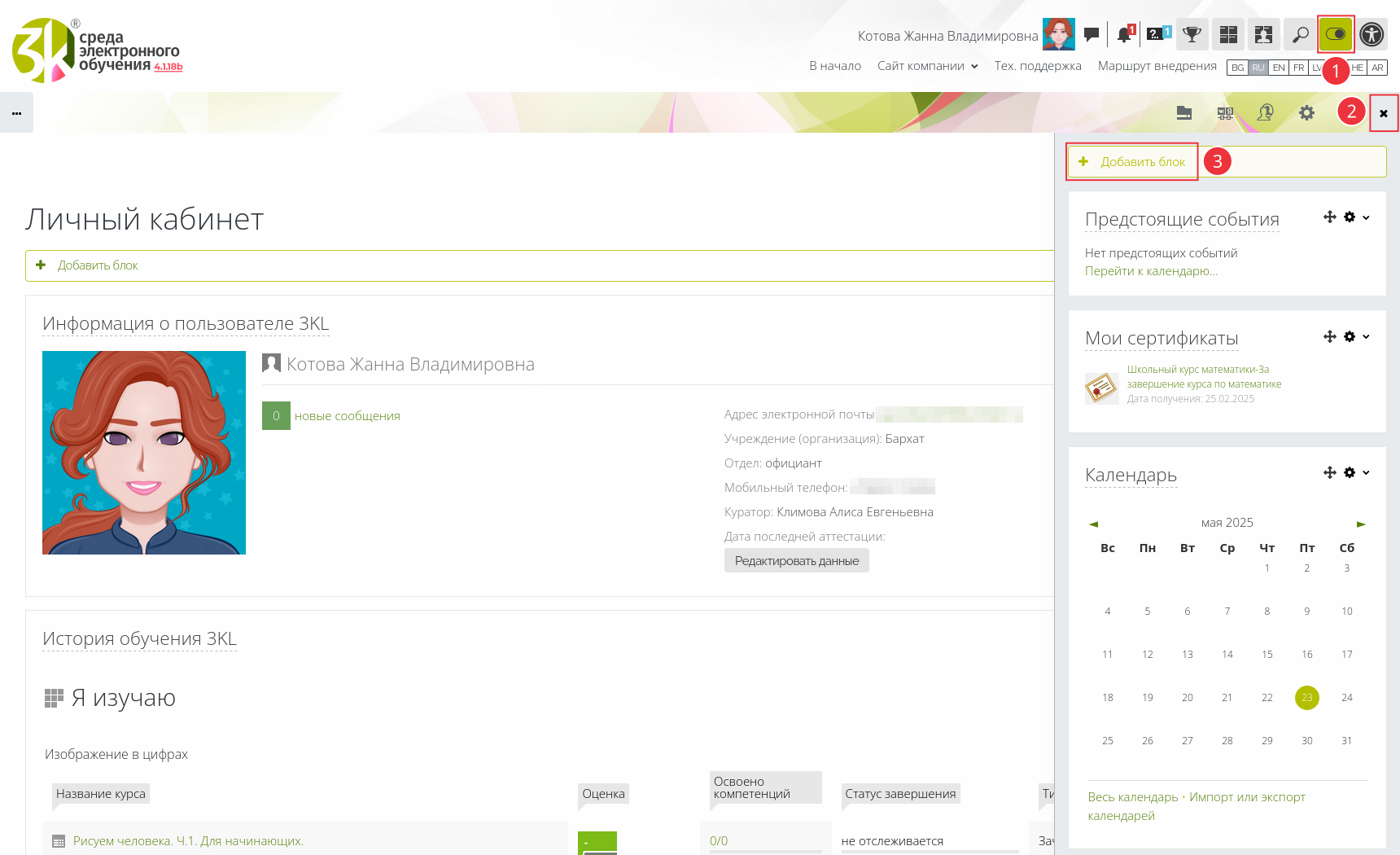
Task: Expand the Сайт компании dropdown menu
Action: [927, 66]
